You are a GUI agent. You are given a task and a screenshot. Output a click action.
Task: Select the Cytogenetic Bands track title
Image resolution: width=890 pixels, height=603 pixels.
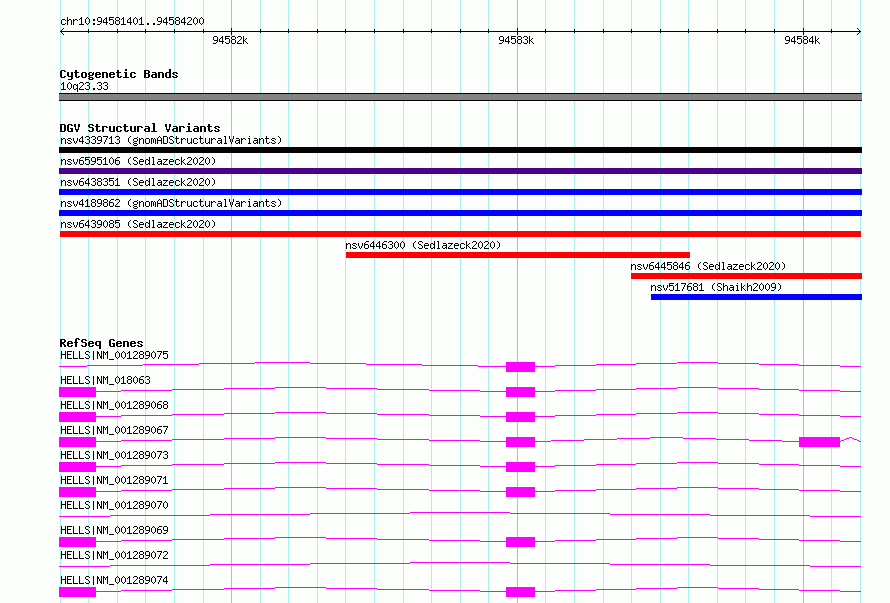pos(119,74)
